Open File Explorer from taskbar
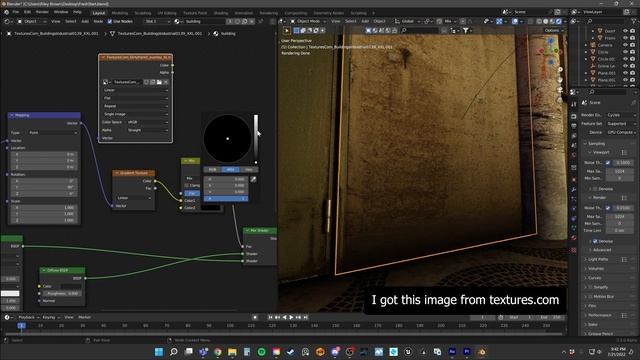Image resolution: width=640 pixels, height=360 pixels. coord(232,352)
